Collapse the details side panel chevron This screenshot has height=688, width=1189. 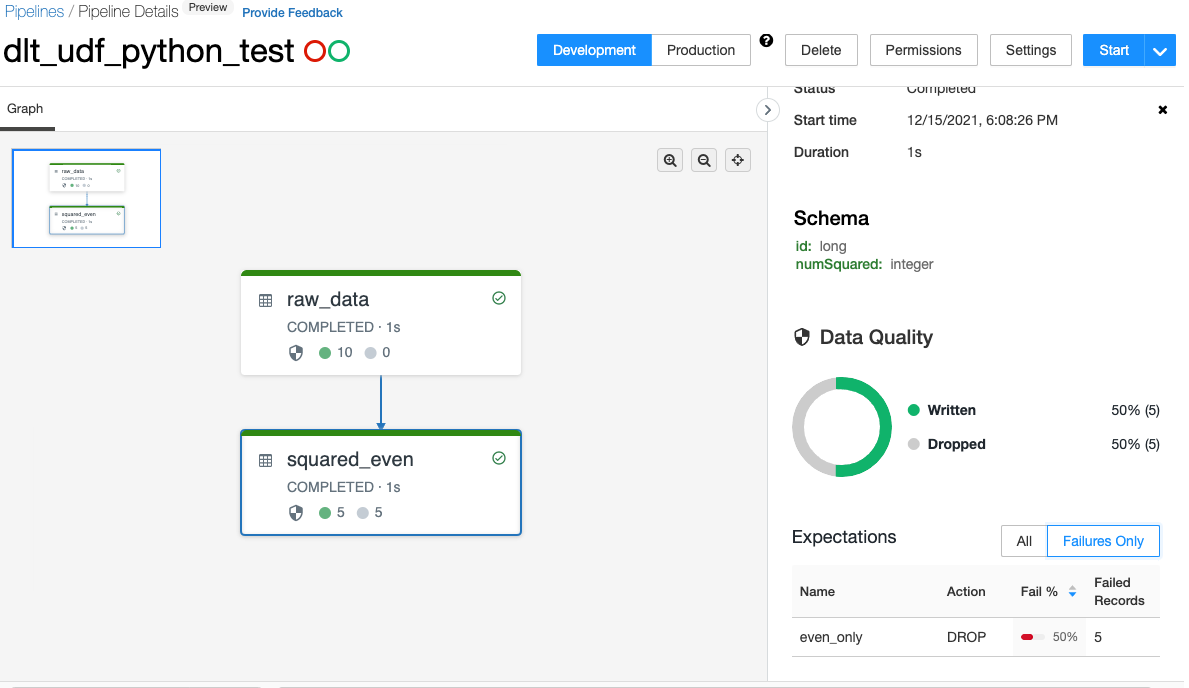[x=767, y=110]
